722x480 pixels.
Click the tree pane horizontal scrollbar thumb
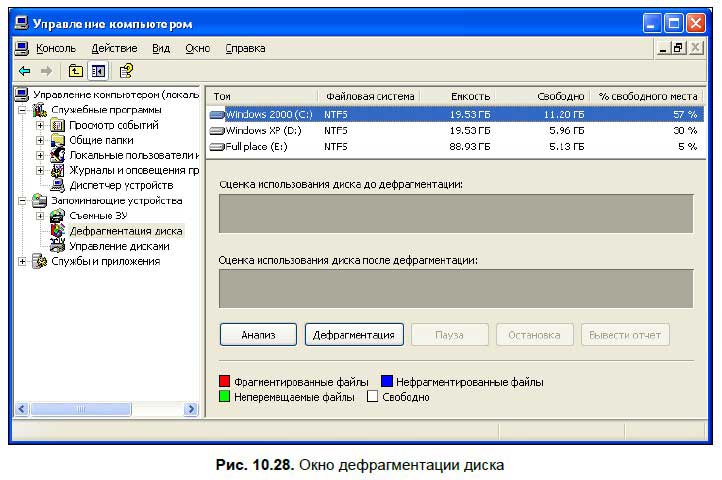(x=80, y=409)
